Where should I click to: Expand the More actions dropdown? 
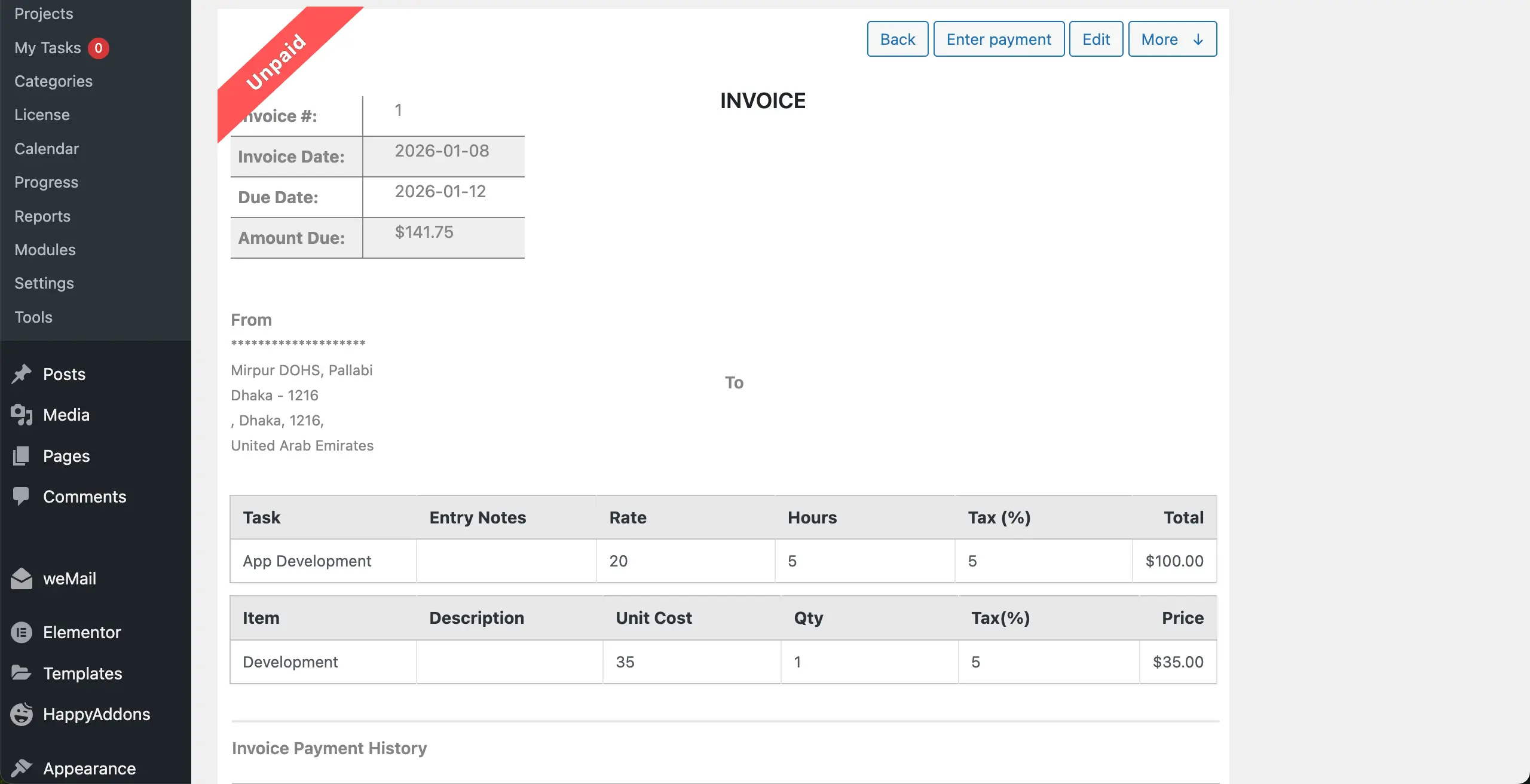point(1171,39)
